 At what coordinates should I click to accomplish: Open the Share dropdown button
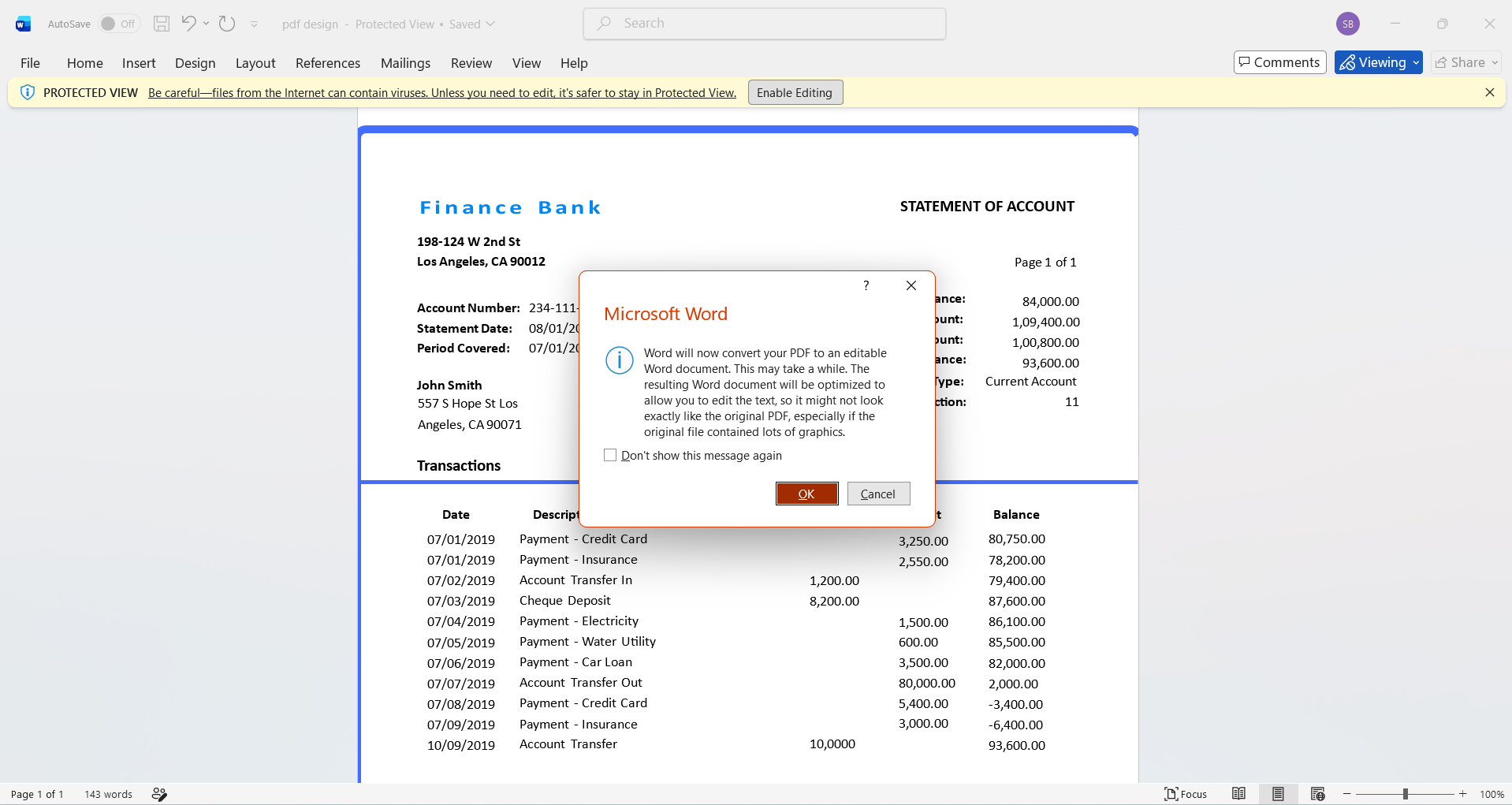(1466, 62)
